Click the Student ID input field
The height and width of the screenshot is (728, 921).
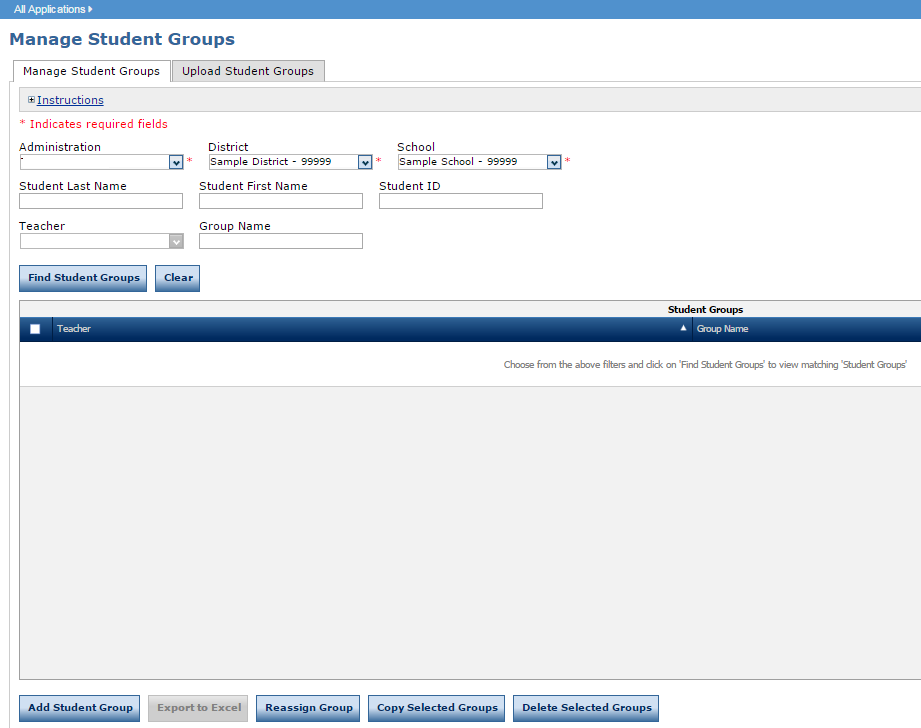coord(460,201)
